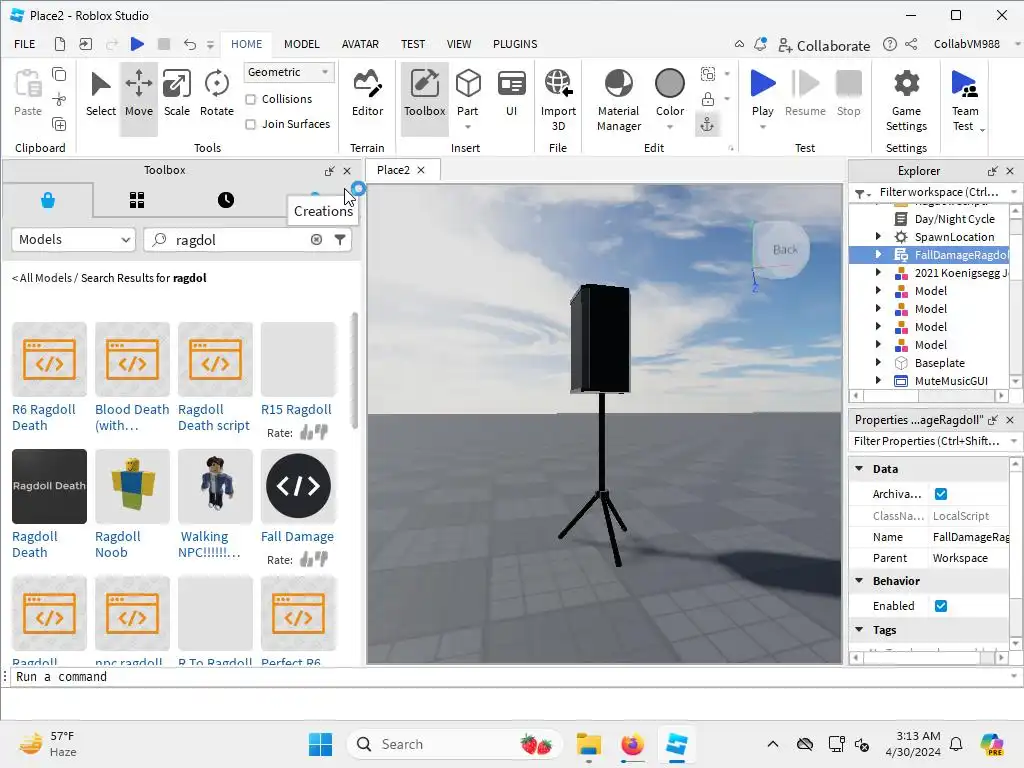
Task: Select FallDamageRagdoll in Explorer
Action: [960, 255]
